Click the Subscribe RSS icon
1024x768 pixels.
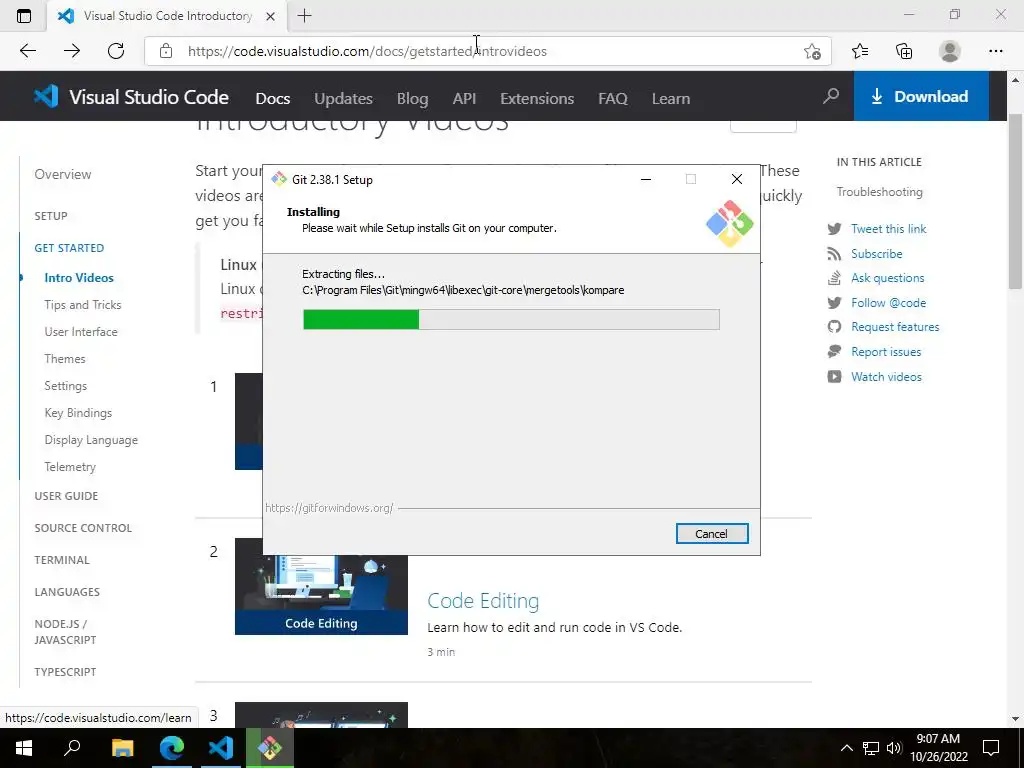pyautogui.click(x=834, y=254)
